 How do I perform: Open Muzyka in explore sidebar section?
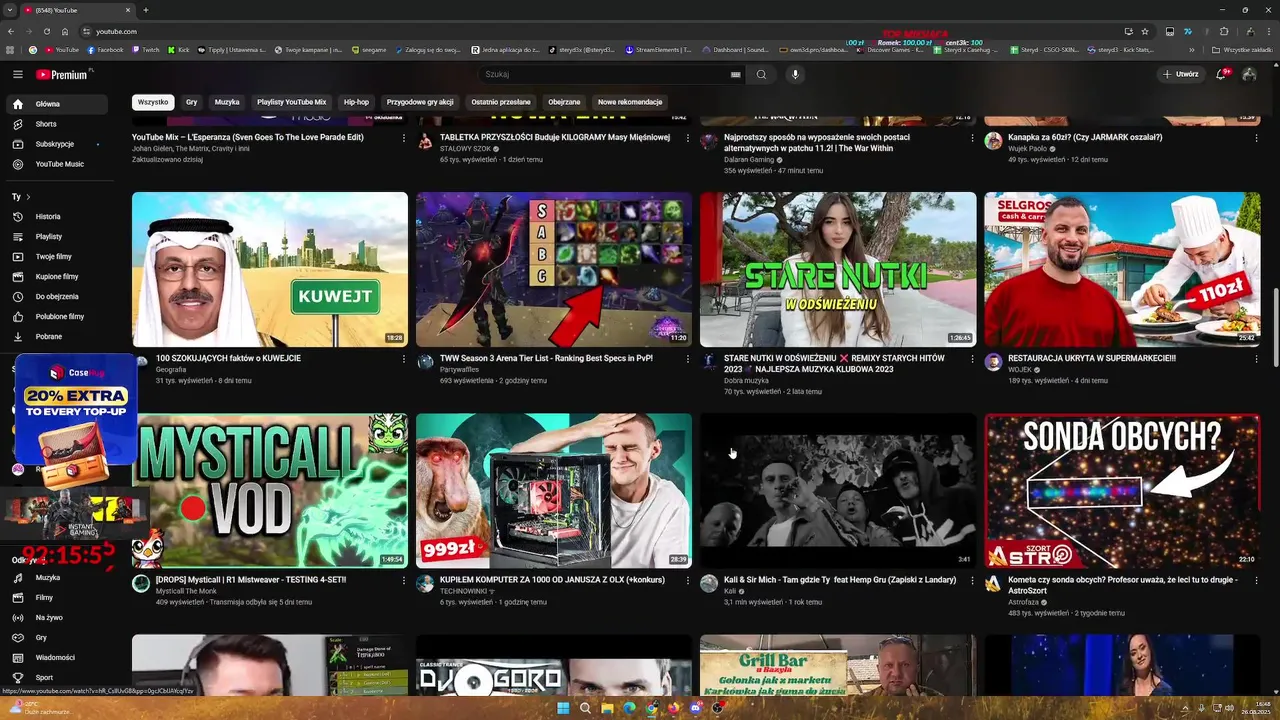(x=56, y=577)
